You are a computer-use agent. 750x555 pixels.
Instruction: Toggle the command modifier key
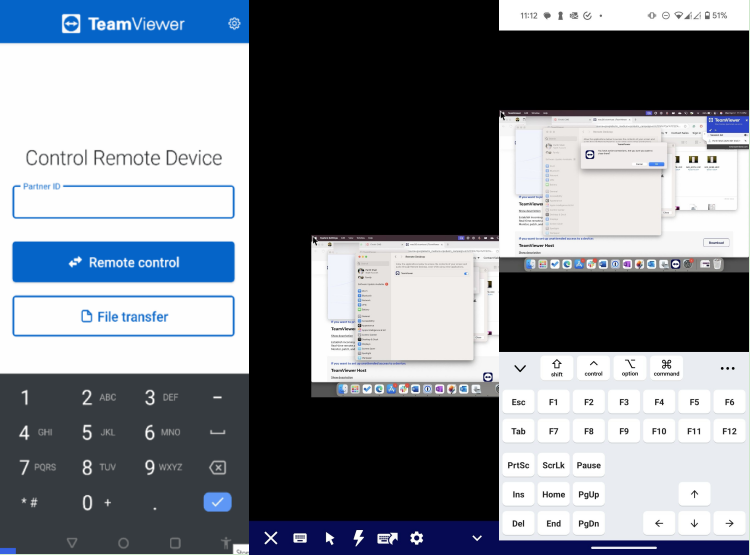pyautogui.click(x=666, y=368)
